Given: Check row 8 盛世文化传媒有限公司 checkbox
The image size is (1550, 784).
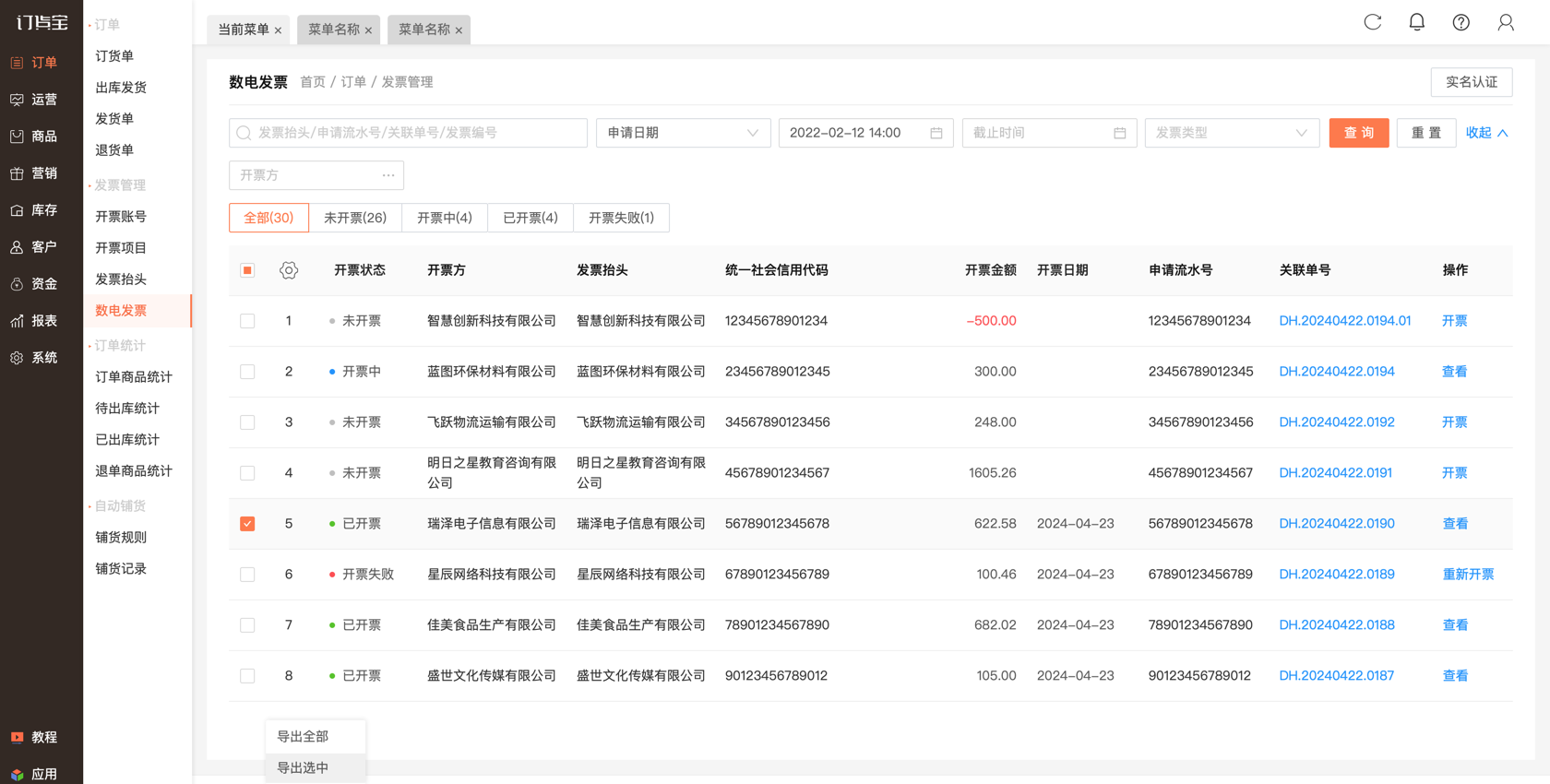Looking at the screenshot, I should tap(247, 676).
